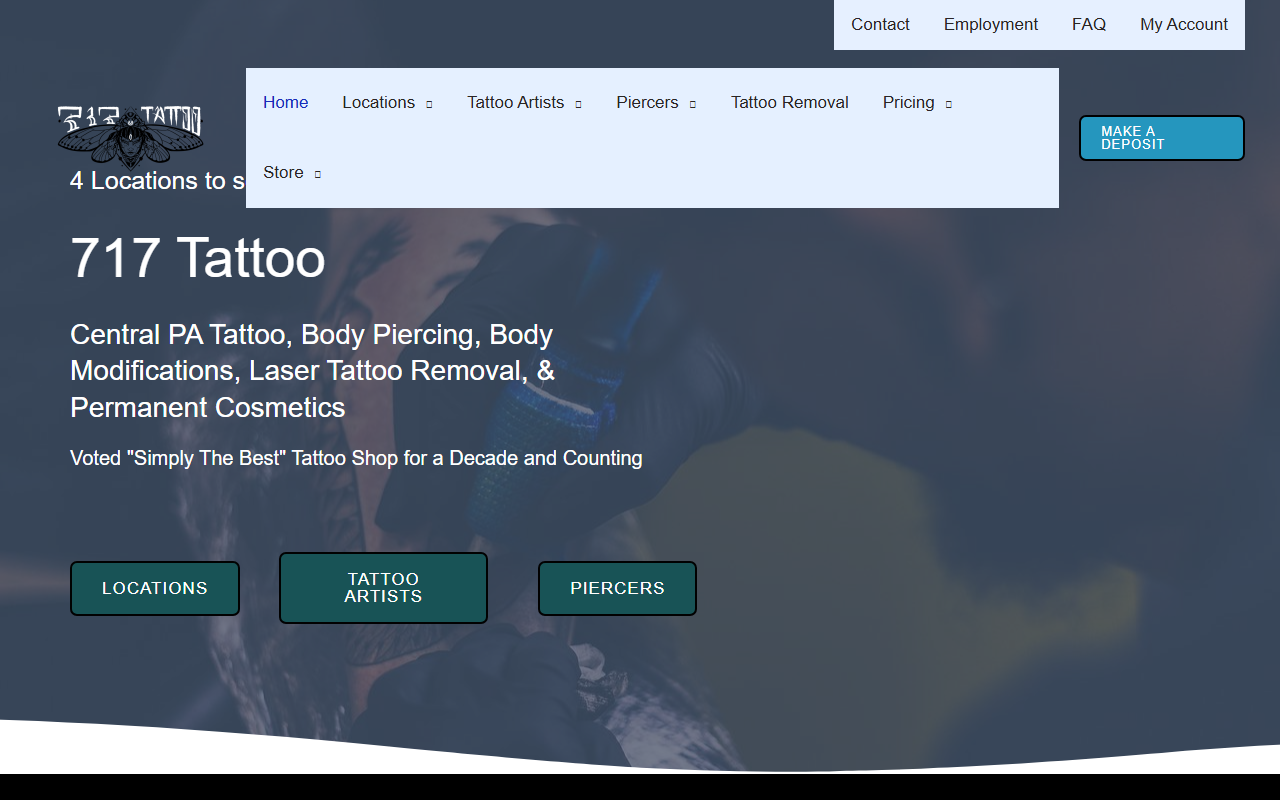Open the Contact page link
The width and height of the screenshot is (1280, 800).
point(880,25)
